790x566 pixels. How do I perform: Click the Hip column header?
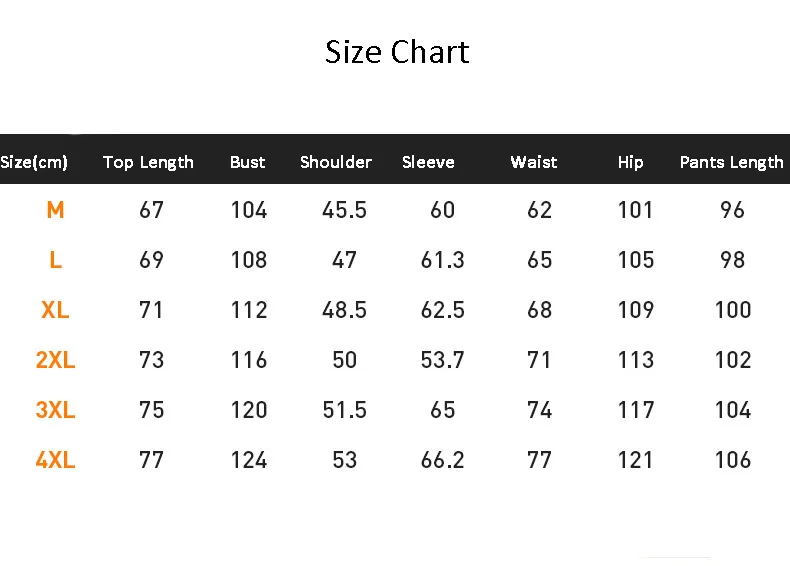631,162
